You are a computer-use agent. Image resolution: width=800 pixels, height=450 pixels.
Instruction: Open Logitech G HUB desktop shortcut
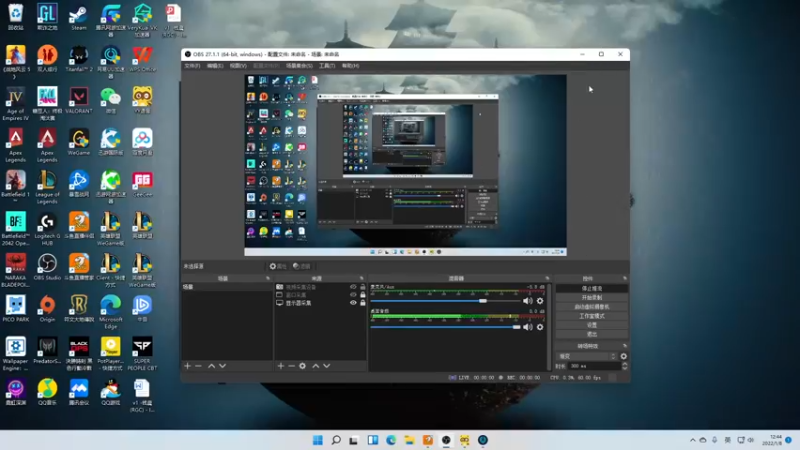pos(47,229)
